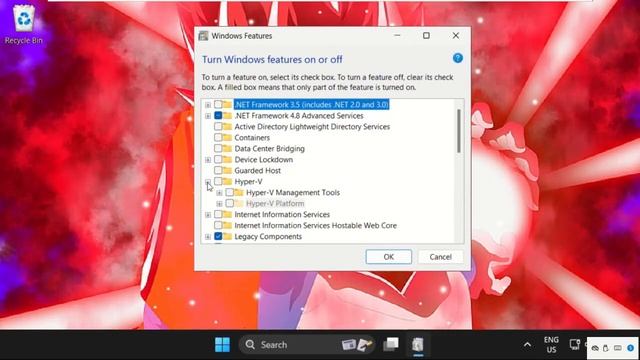Click the Internet Information Services folder icon

[x=227, y=214]
